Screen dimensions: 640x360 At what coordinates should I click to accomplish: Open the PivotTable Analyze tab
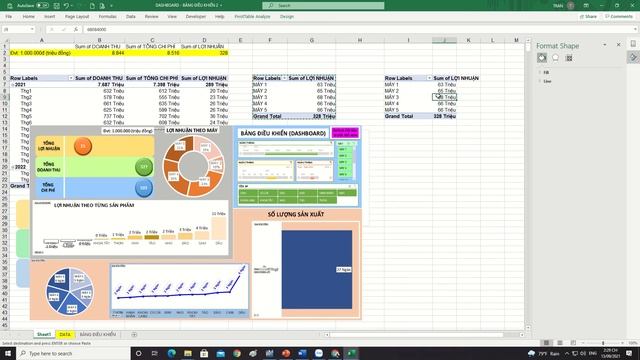point(252,17)
